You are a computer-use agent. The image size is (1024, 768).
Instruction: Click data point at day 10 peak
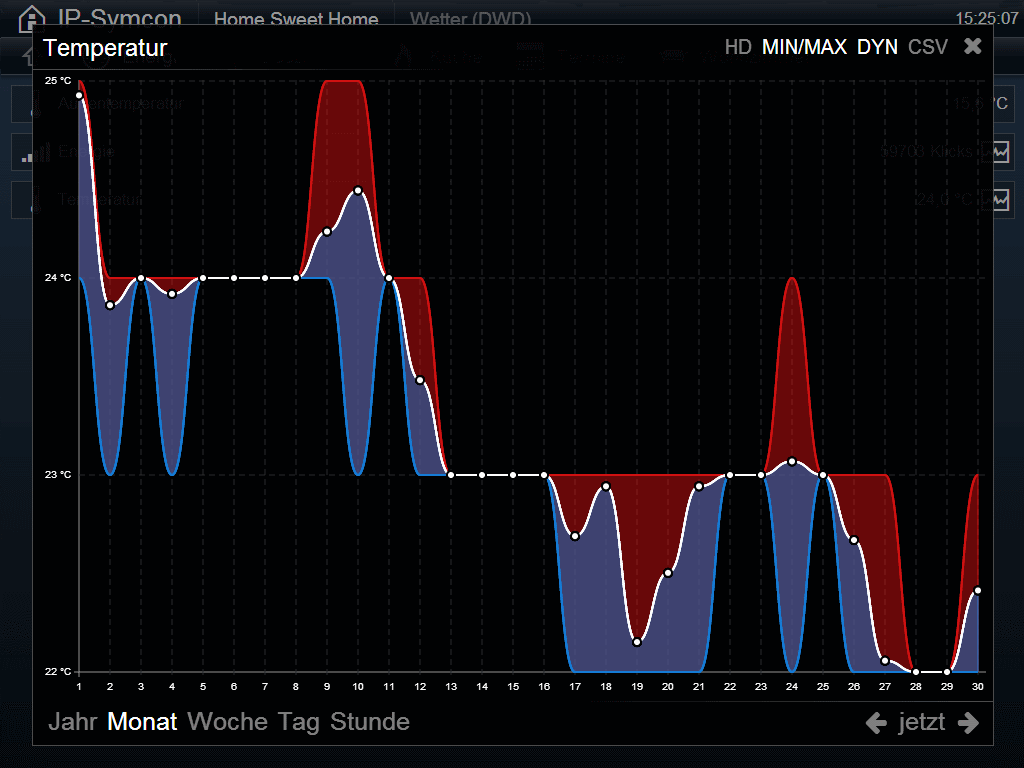[x=358, y=191]
